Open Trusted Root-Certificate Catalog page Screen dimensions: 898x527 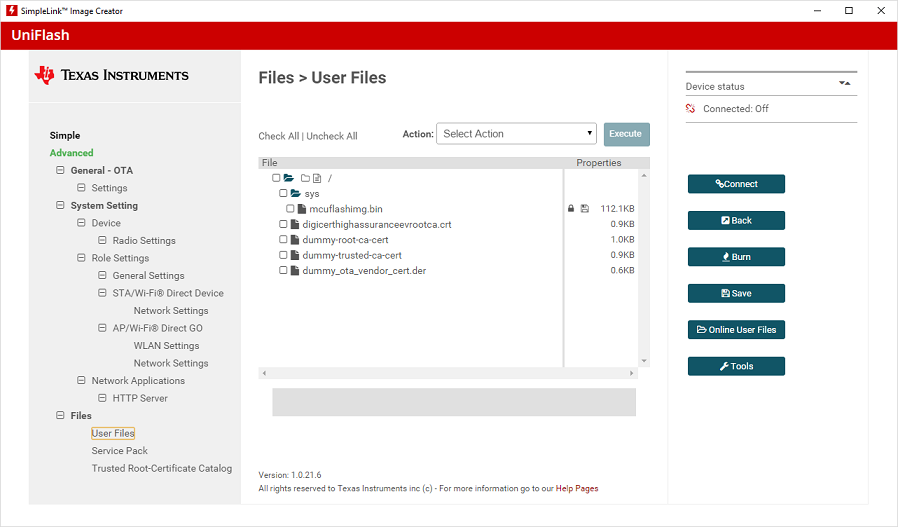(162, 468)
